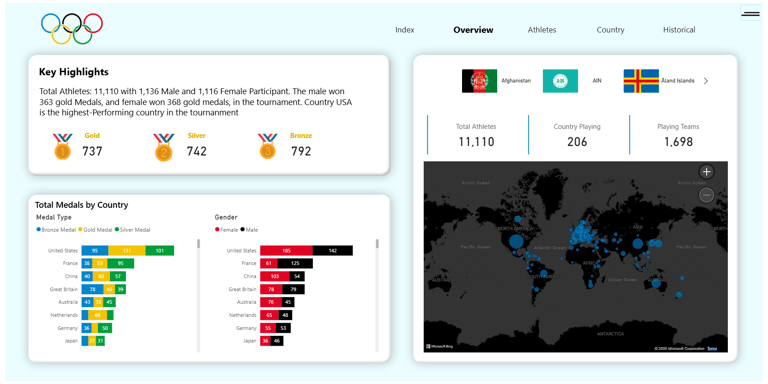Screen dimensions: 768x384
Task: Click the Bronze count 792
Action: pyautogui.click(x=301, y=151)
